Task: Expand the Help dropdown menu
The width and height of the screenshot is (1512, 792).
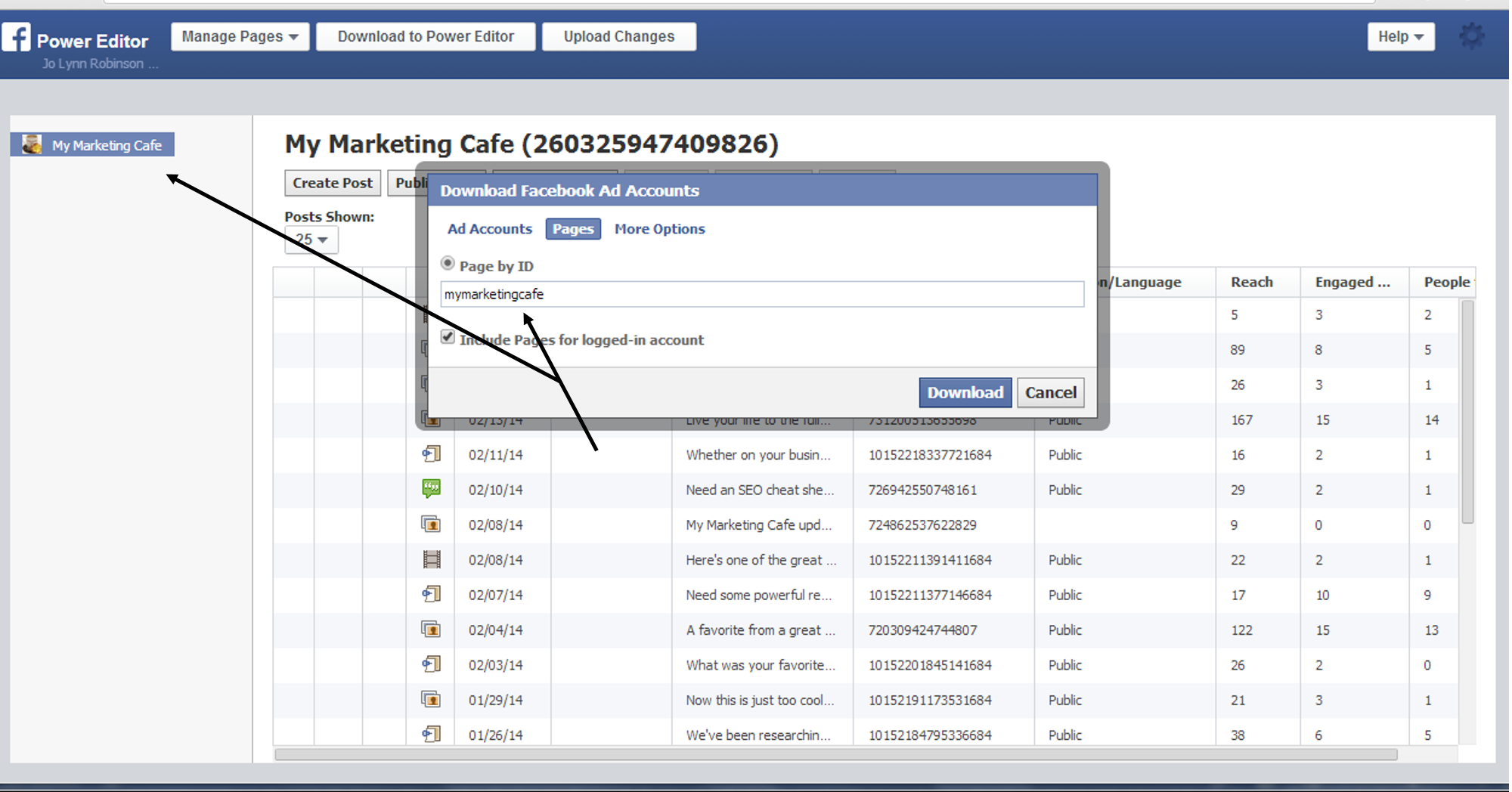Action: click(1401, 36)
